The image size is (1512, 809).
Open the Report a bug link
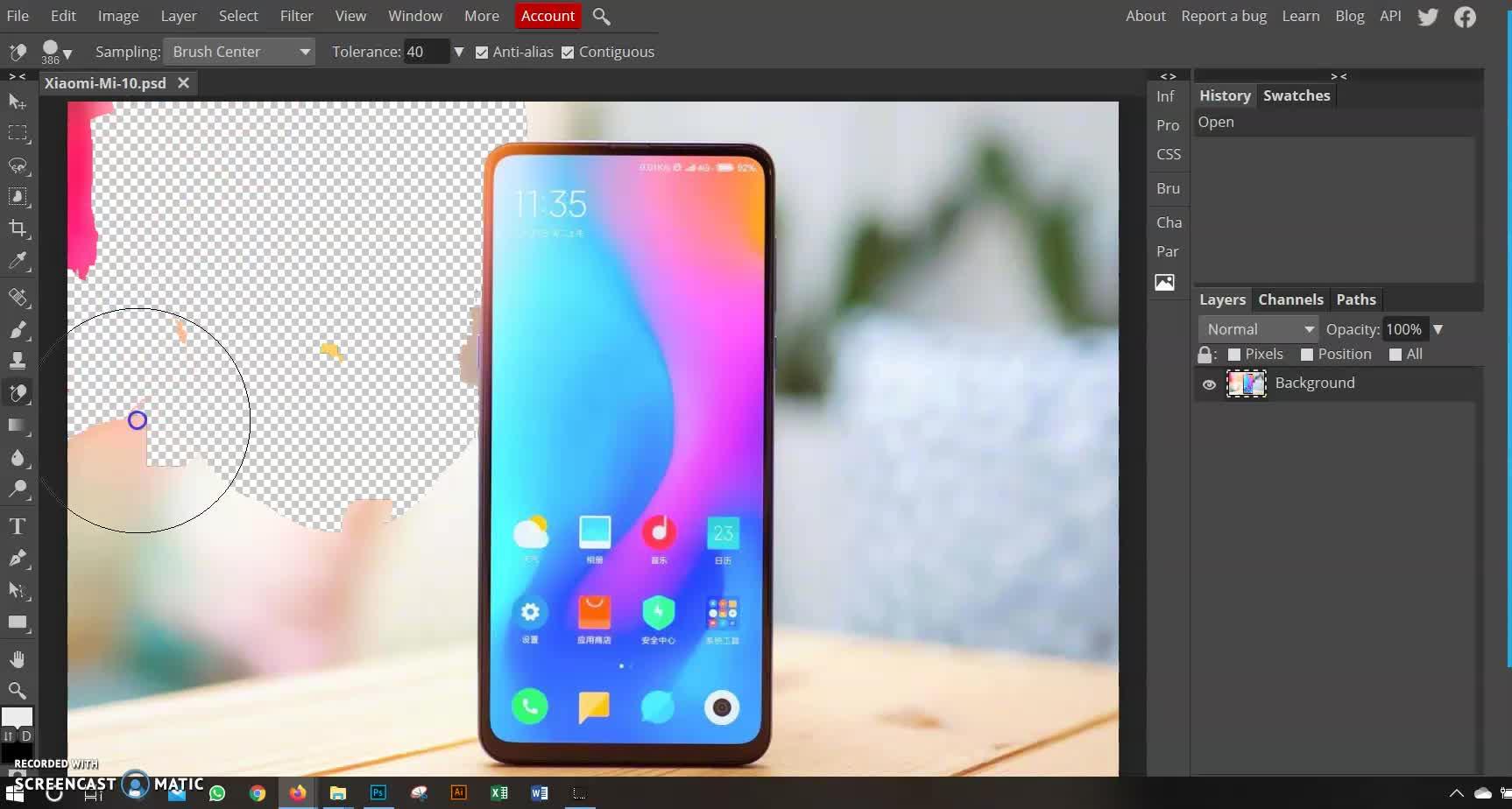pyautogui.click(x=1224, y=16)
